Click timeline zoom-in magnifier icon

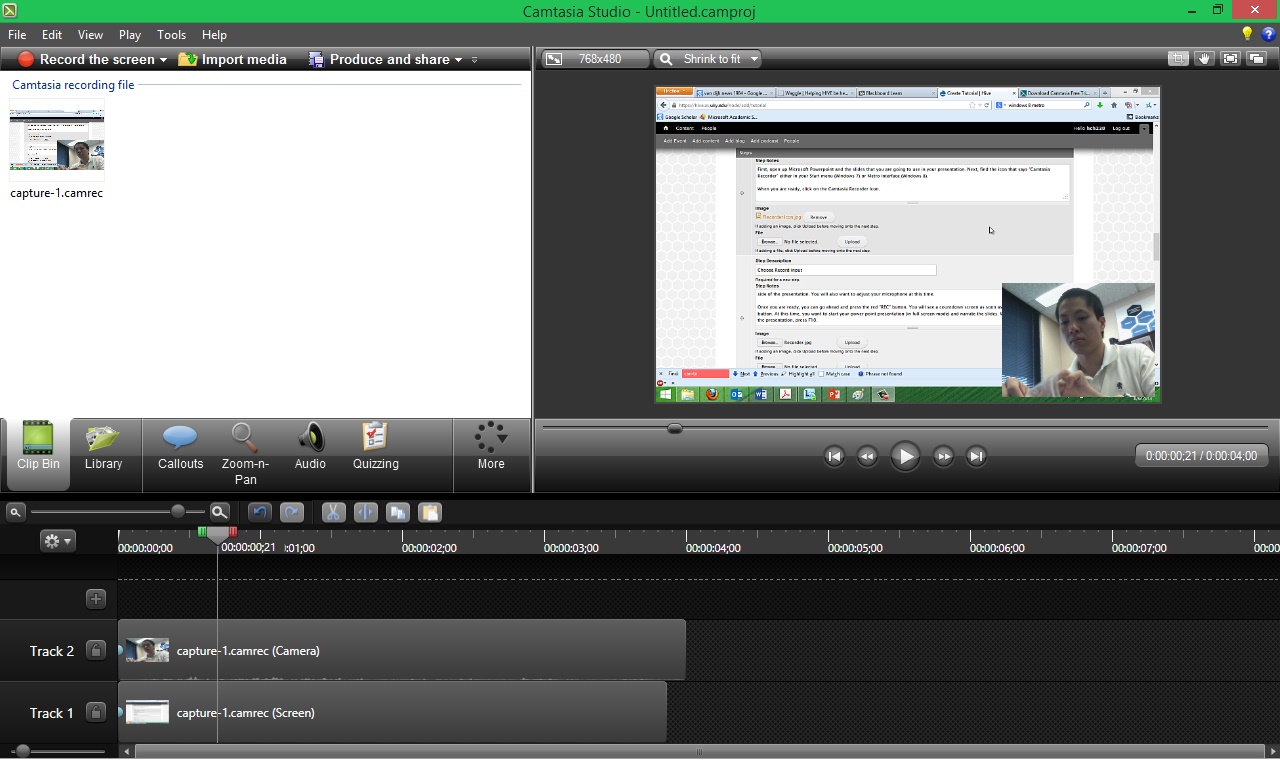(x=220, y=512)
